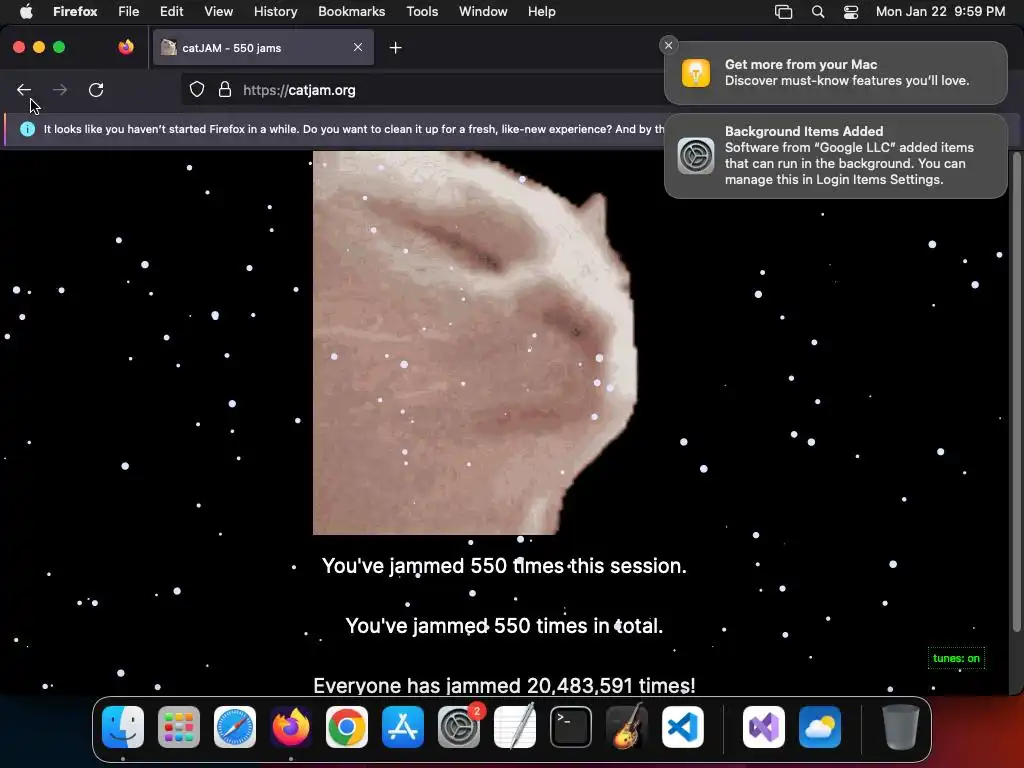Screen dimensions: 1024x768
Task: Open the Window menu
Action: [483, 11]
